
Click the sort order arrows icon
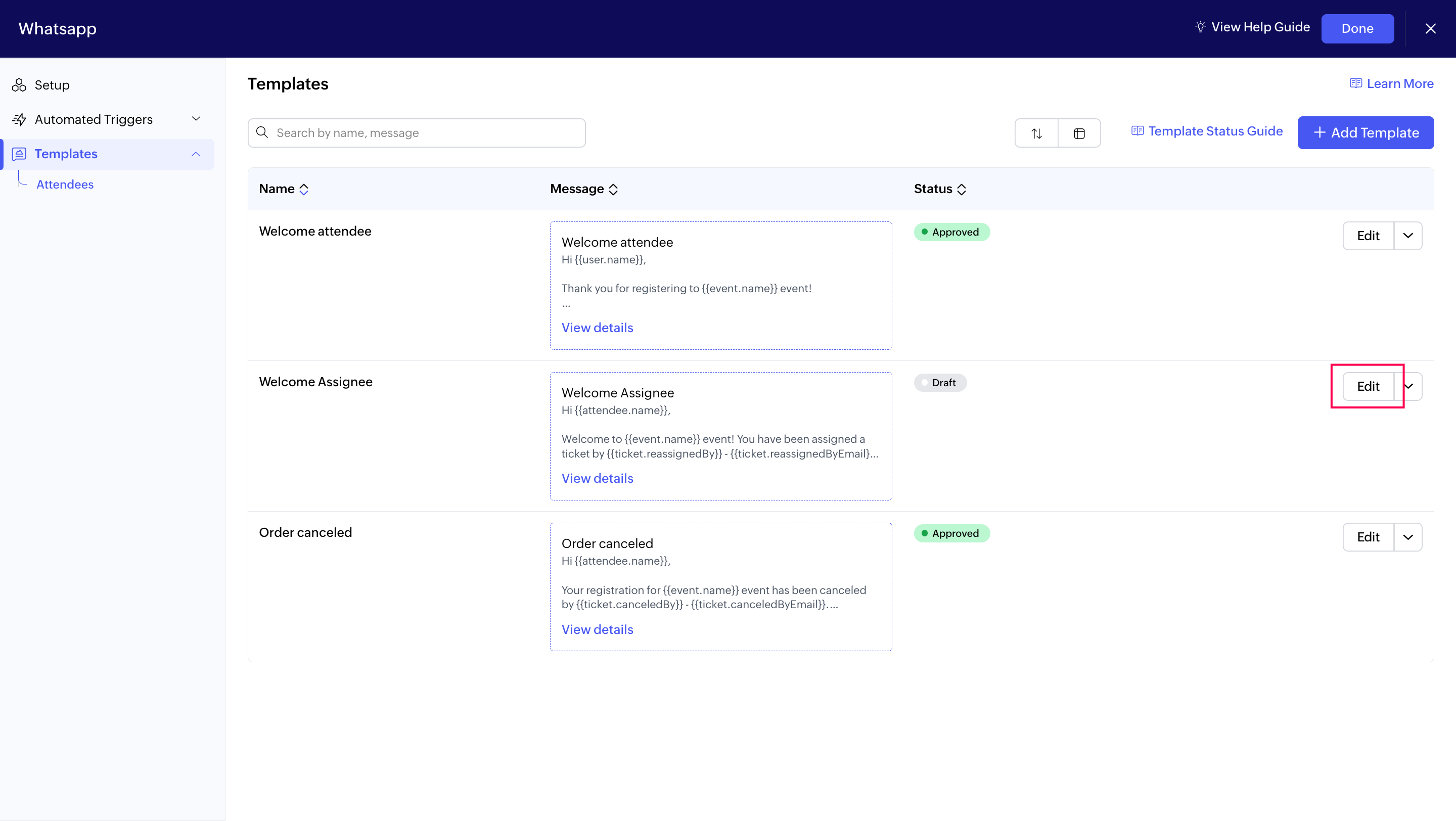coord(1036,133)
